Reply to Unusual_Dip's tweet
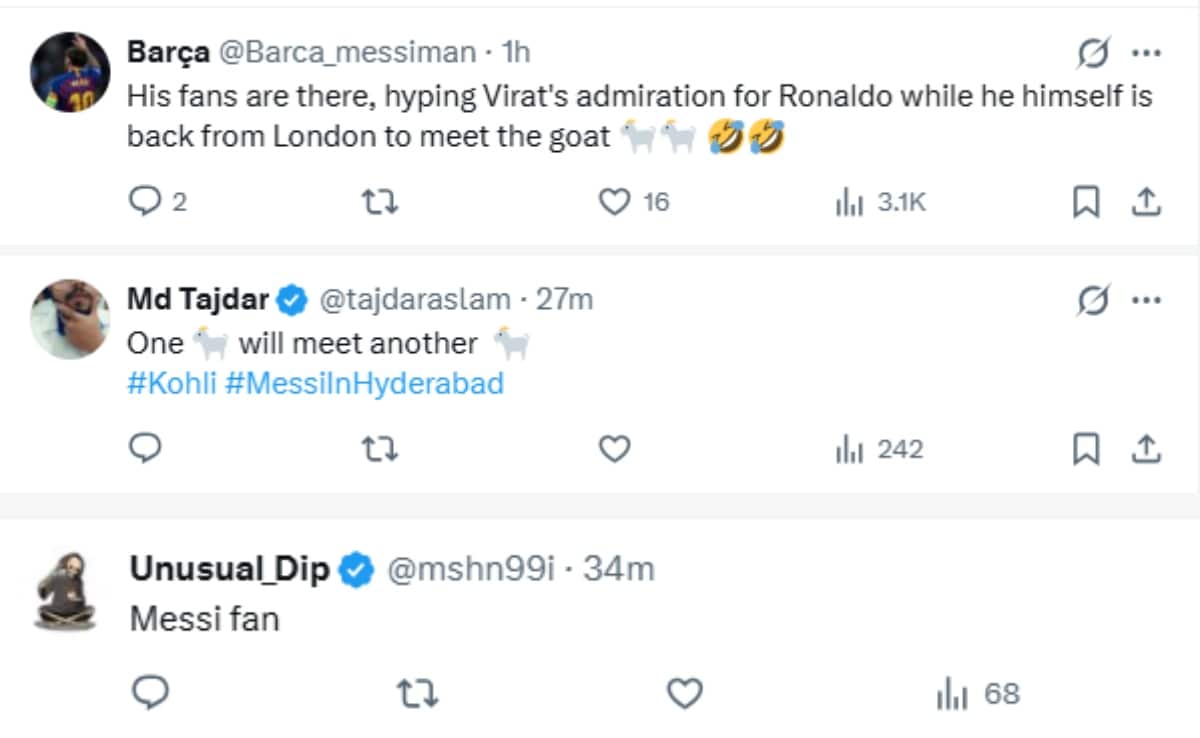Screen dimensions: 1200x738 (150, 693)
